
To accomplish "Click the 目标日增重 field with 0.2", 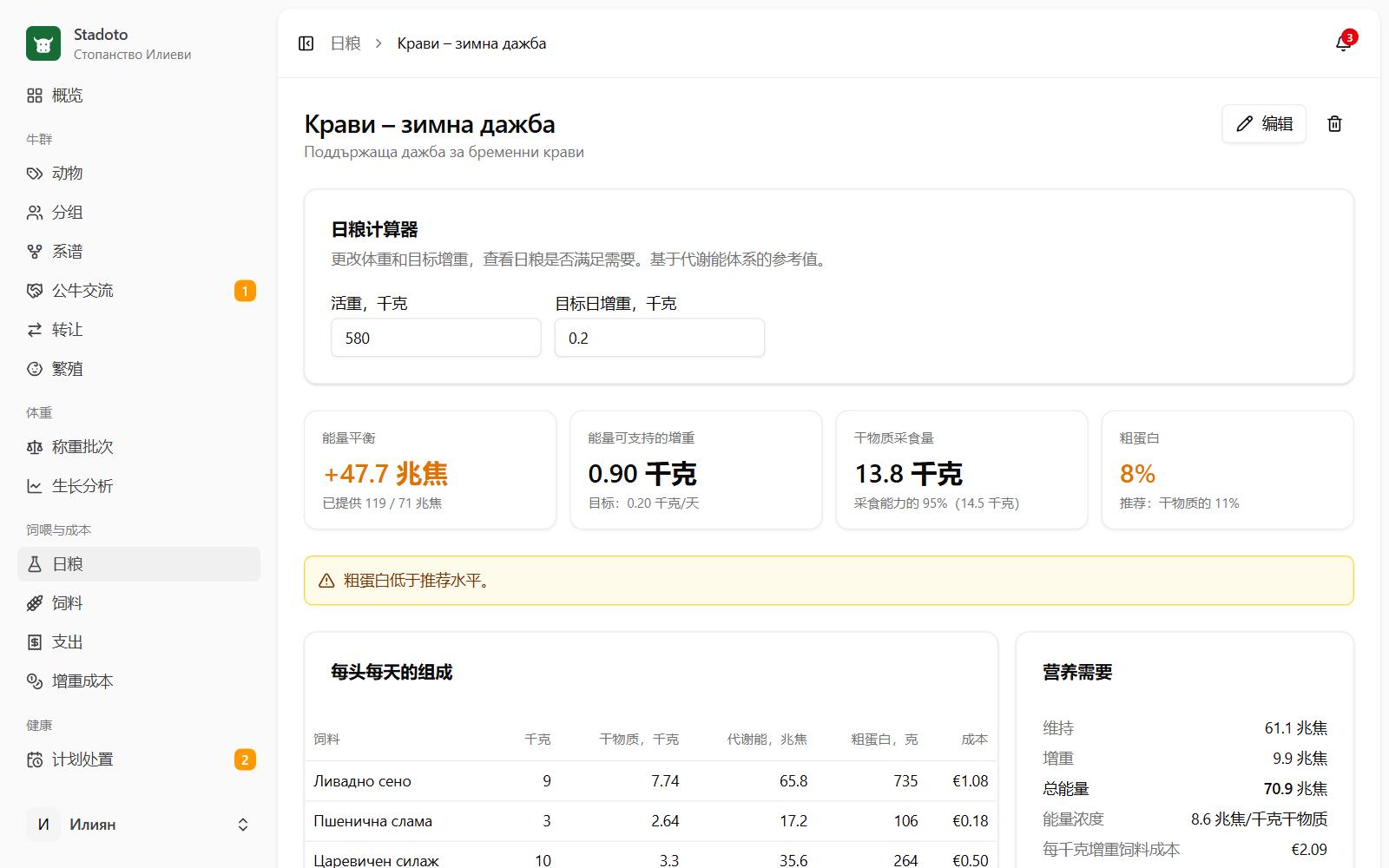I will (660, 338).
